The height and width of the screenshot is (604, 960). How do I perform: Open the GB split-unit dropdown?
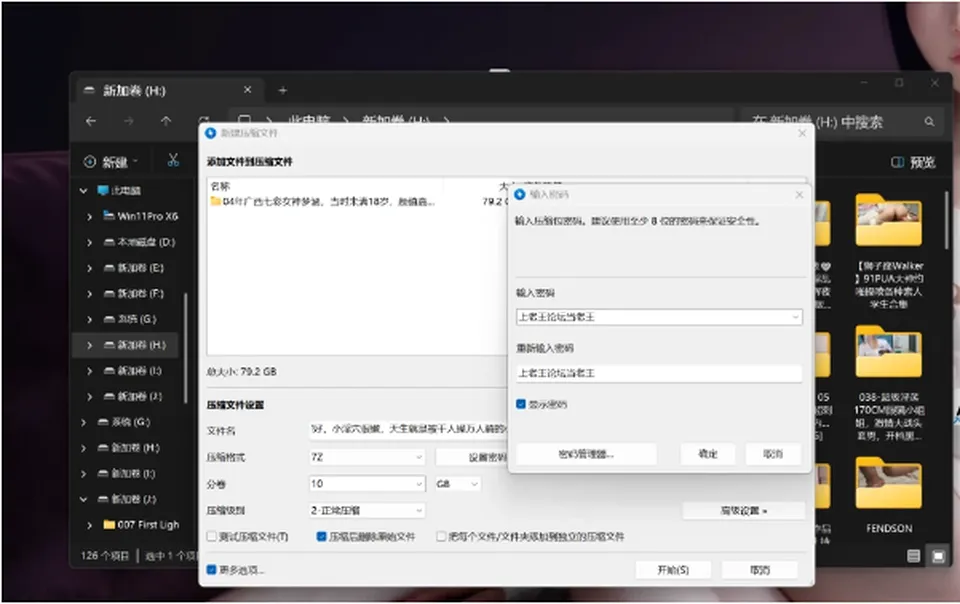pos(457,483)
